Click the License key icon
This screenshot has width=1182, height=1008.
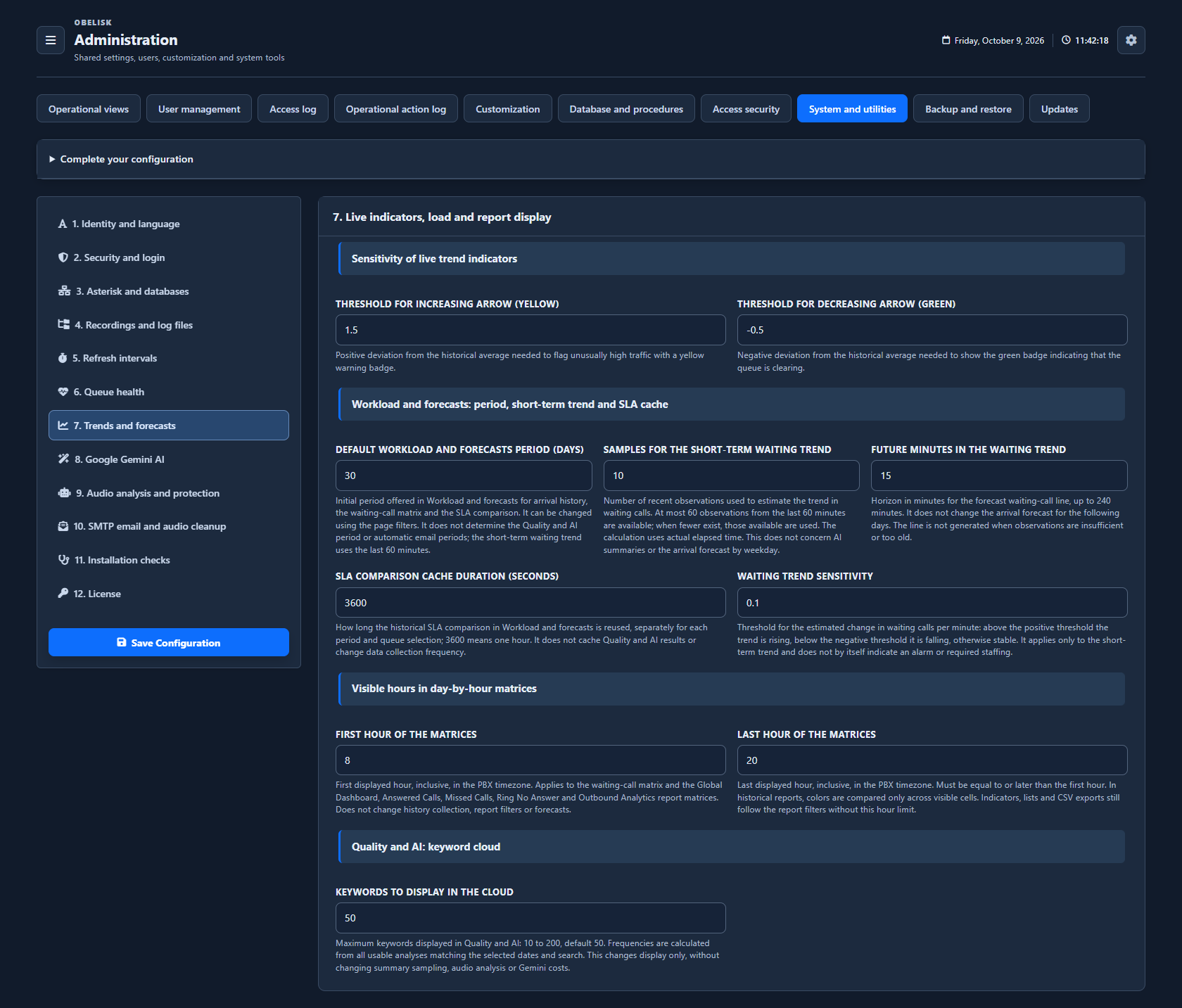pos(63,594)
